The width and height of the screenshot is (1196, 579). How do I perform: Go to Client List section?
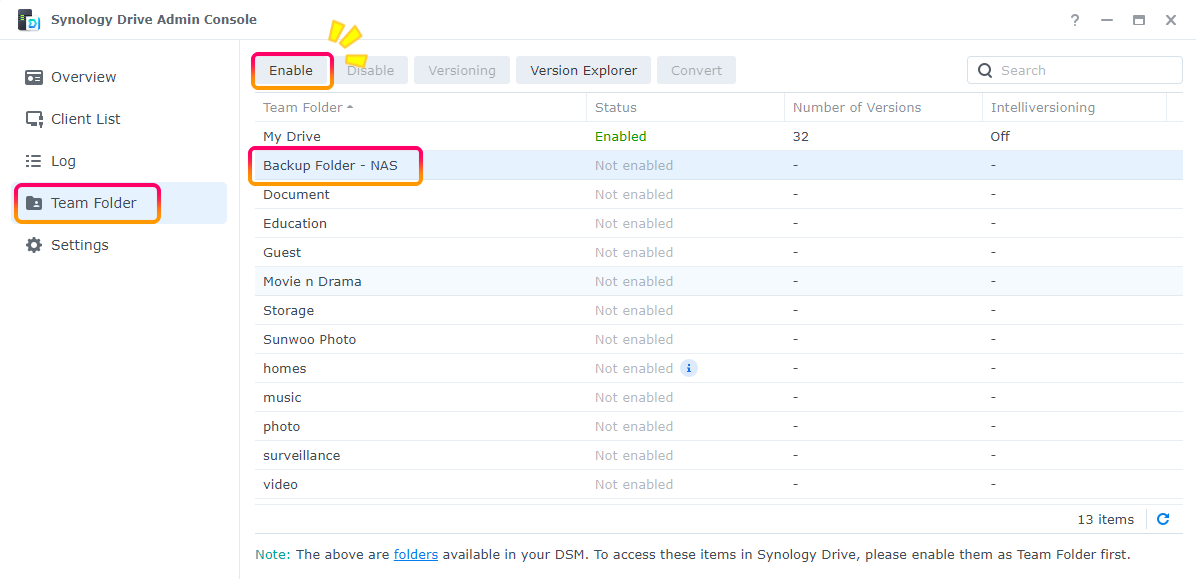pos(121,119)
